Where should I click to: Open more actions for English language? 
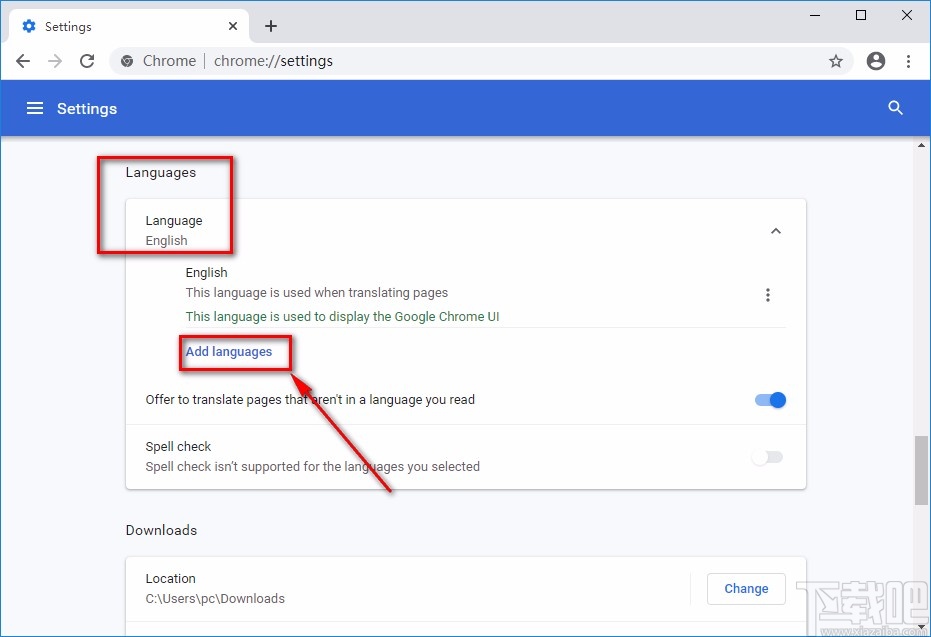tap(768, 295)
